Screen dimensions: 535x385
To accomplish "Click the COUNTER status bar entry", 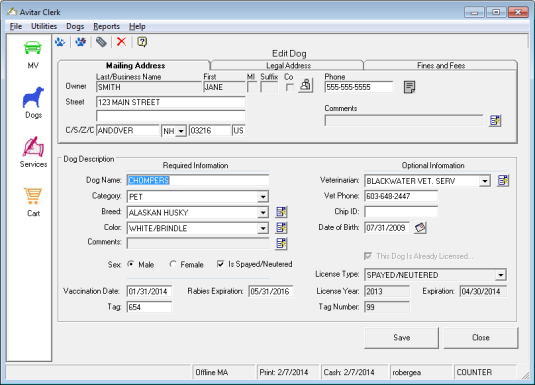I will 485,372.
